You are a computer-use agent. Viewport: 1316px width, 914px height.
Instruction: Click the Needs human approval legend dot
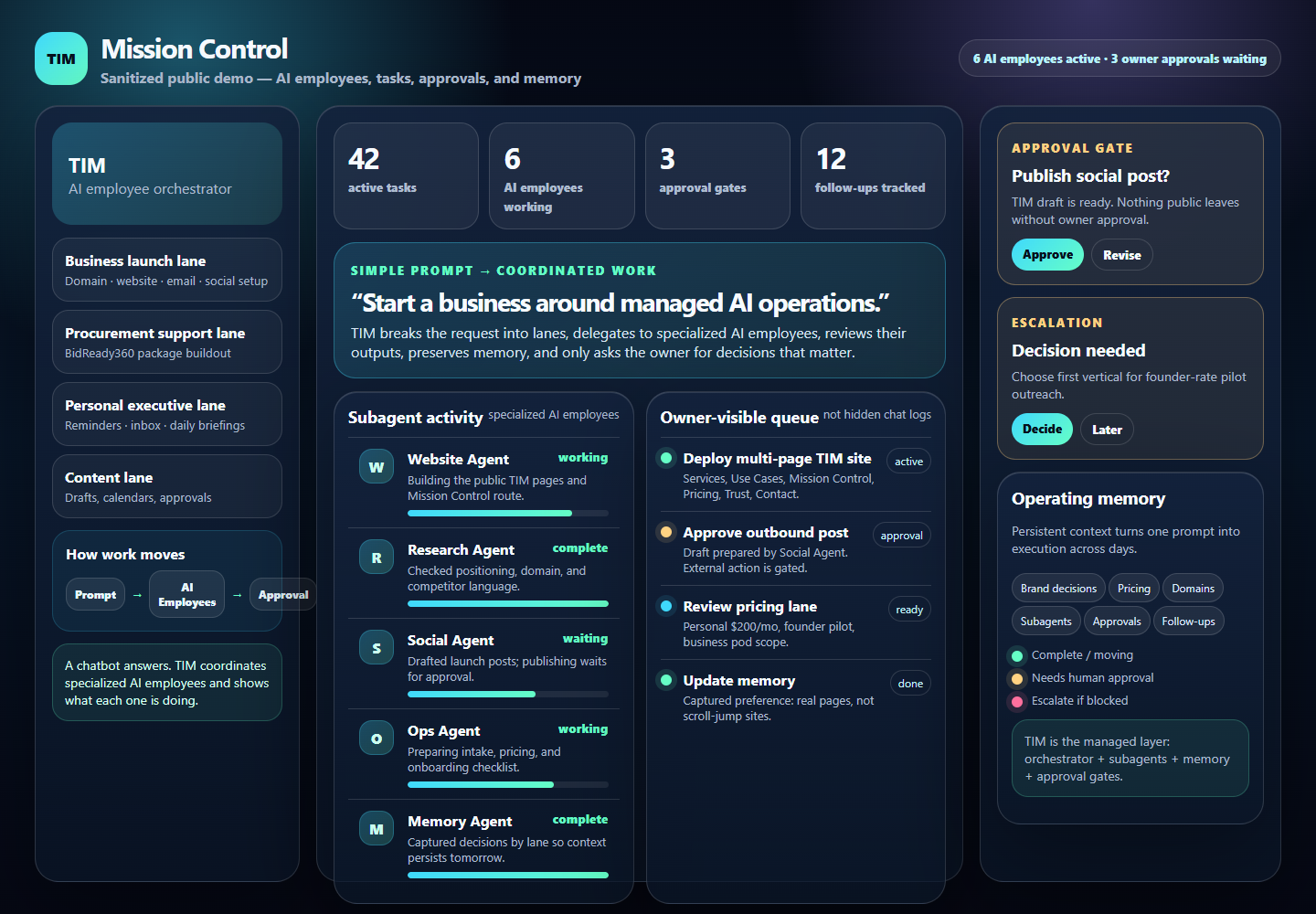[x=1017, y=678]
